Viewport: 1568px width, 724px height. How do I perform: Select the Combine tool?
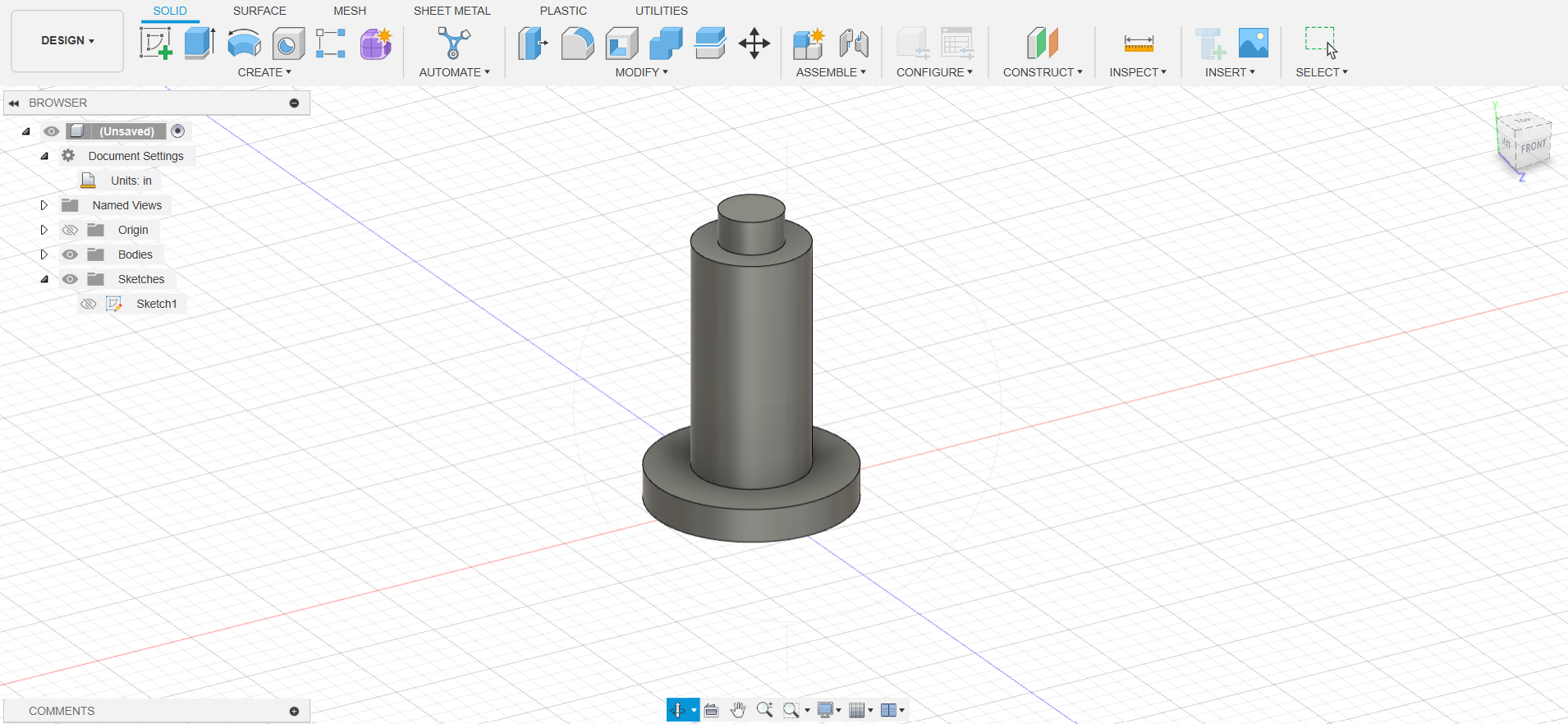(x=666, y=43)
